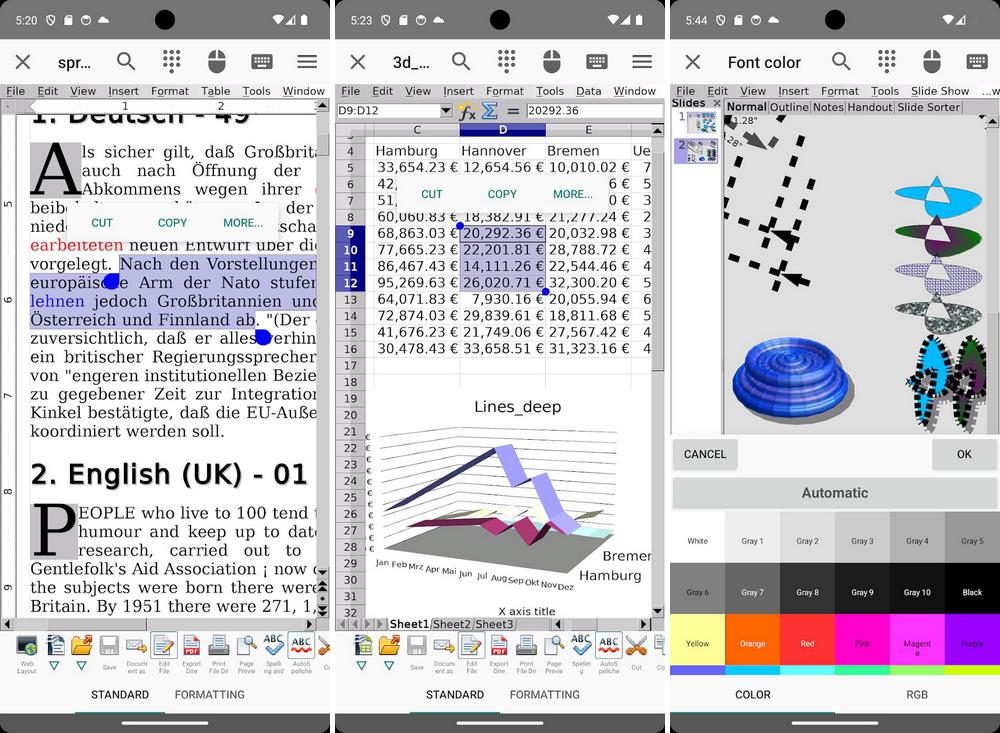Open the Data menu in the spreadsheet
The image size is (1000, 733).
click(589, 91)
